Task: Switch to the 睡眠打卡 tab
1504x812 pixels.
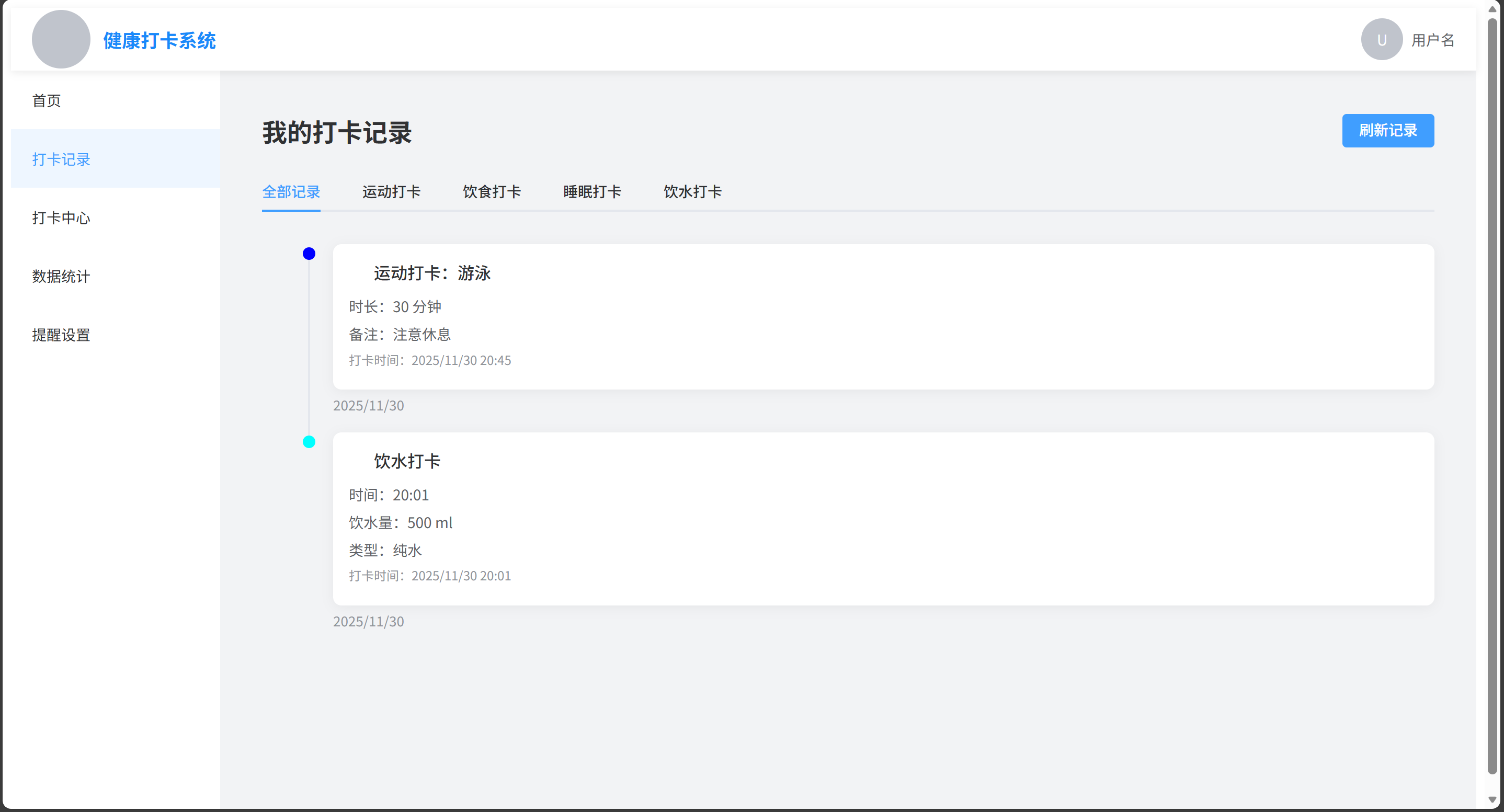Action: pos(592,191)
